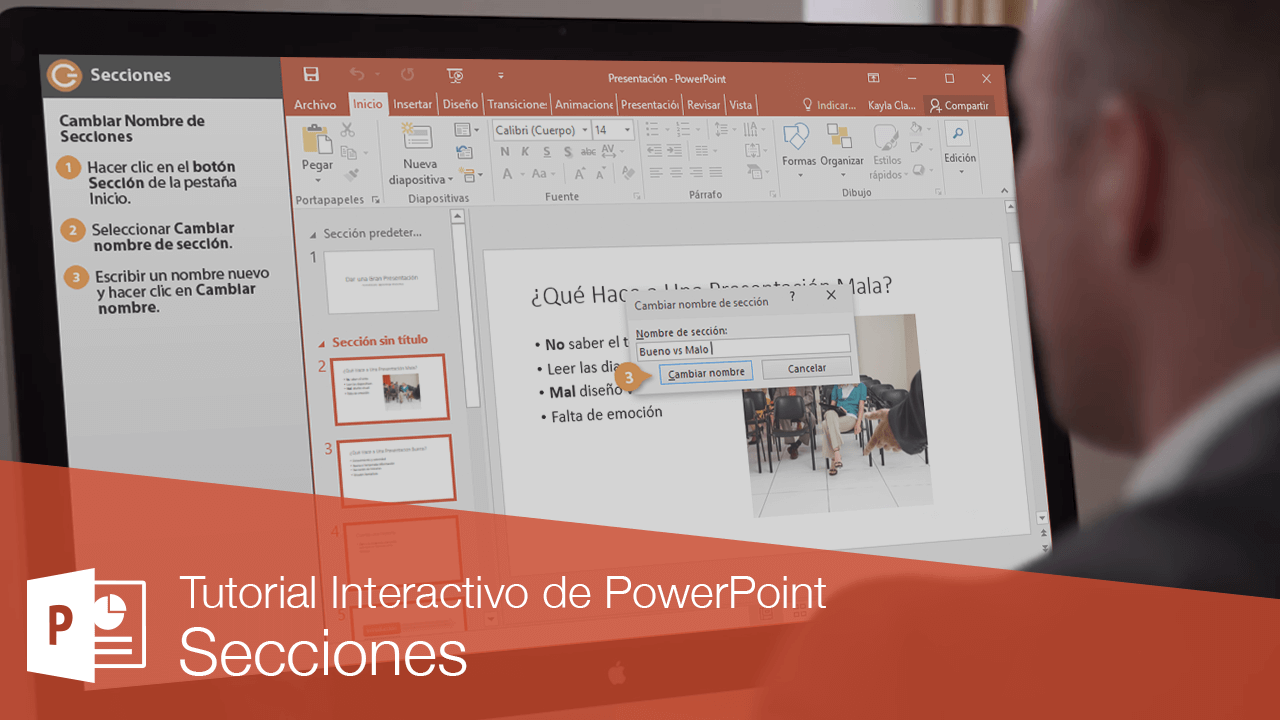This screenshot has height=720, width=1280.
Task: Toggle text Shadow formatting
Action: pos(567,152)
